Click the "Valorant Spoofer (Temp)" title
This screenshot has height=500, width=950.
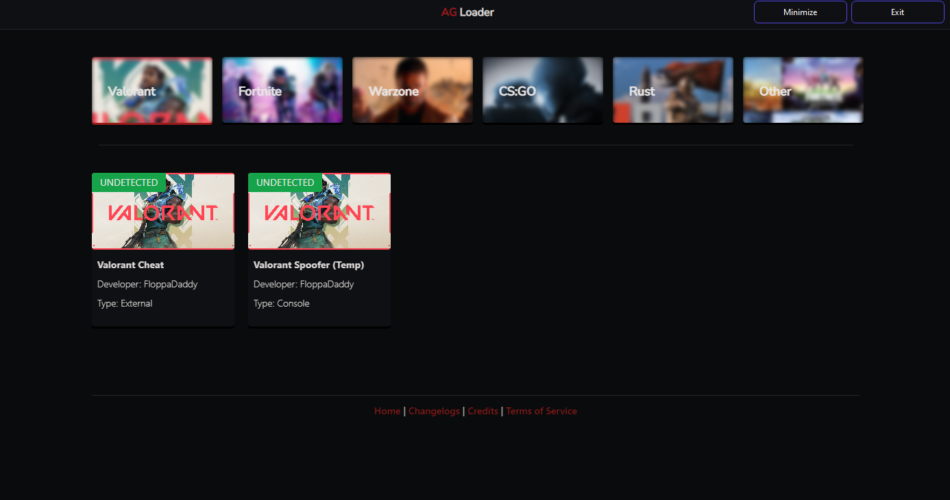coord(308,265)
